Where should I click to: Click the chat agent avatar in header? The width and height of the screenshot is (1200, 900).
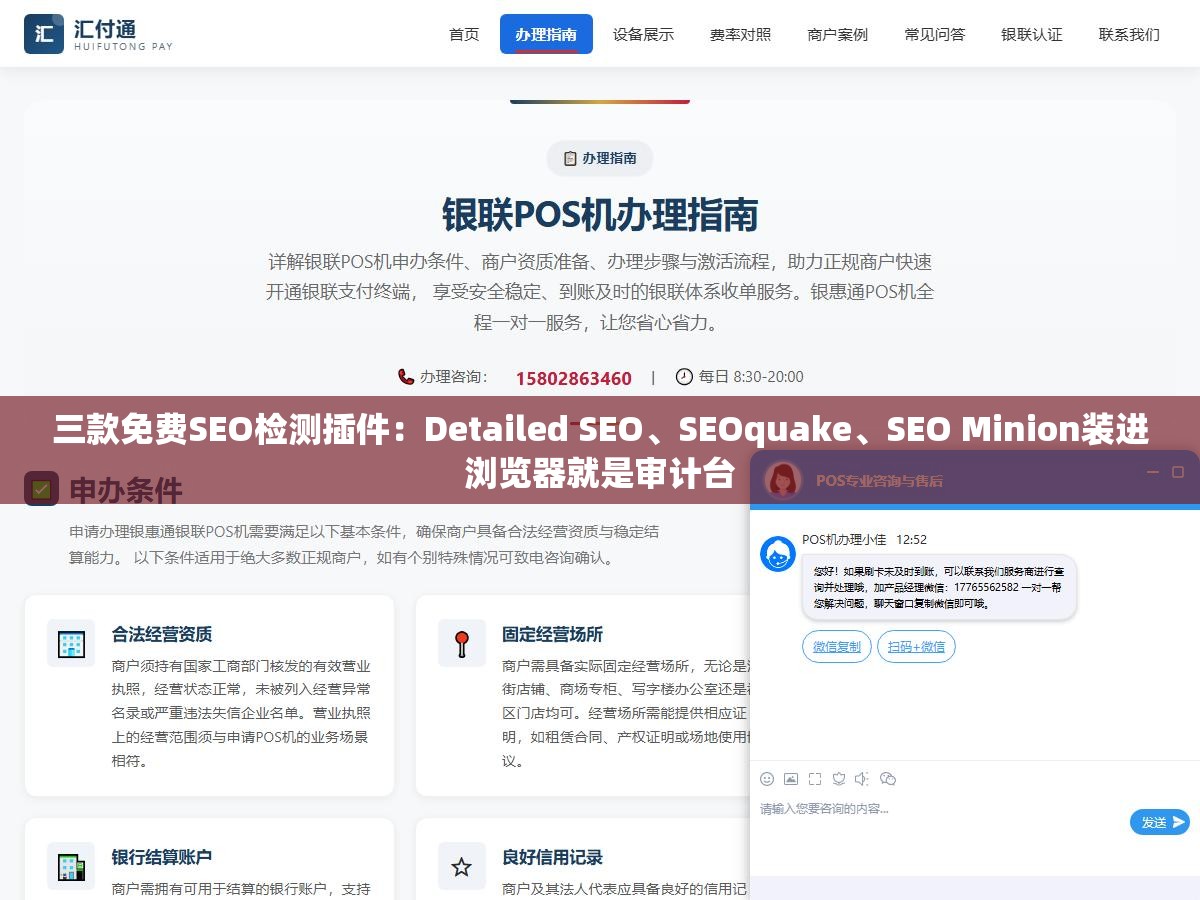point(783,479)
